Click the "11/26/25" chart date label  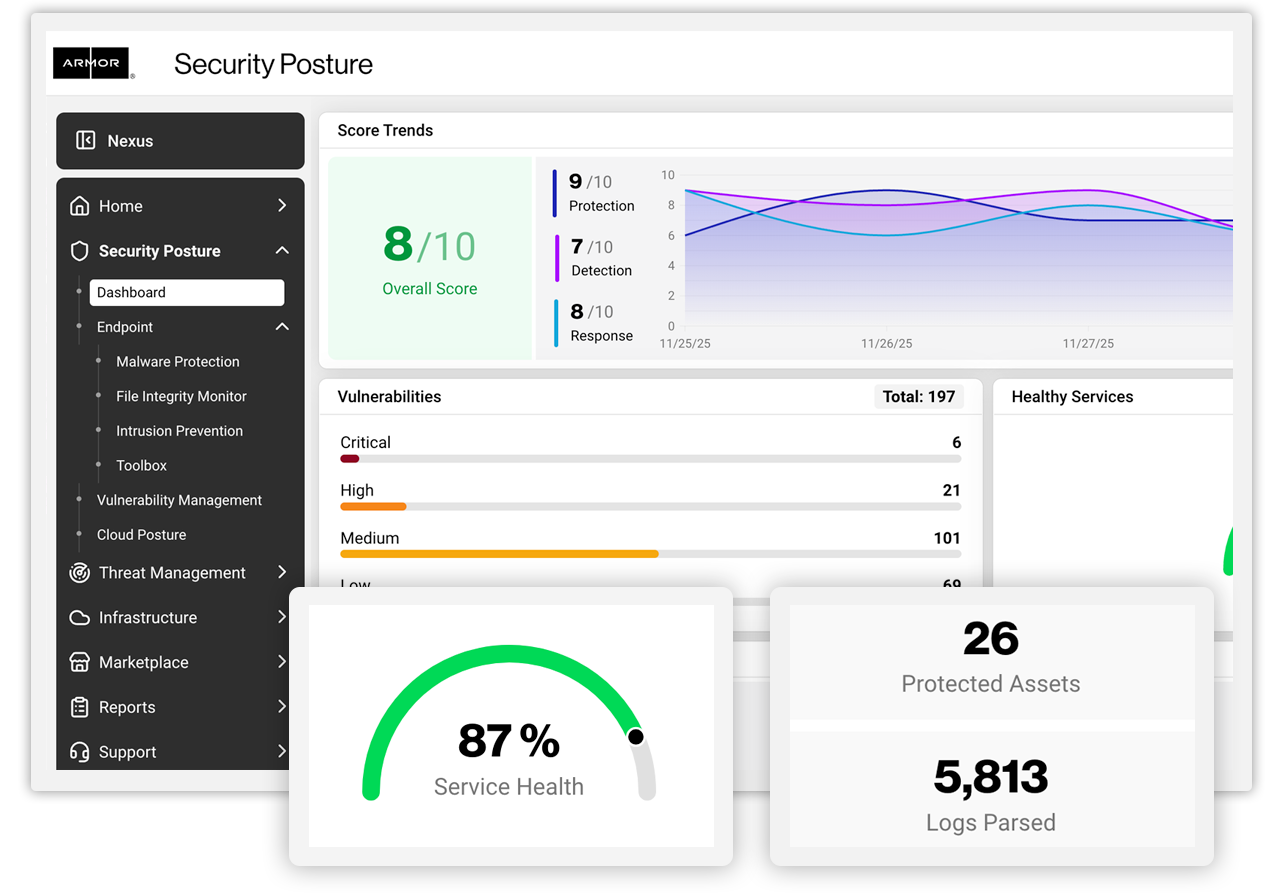[887, 343]
